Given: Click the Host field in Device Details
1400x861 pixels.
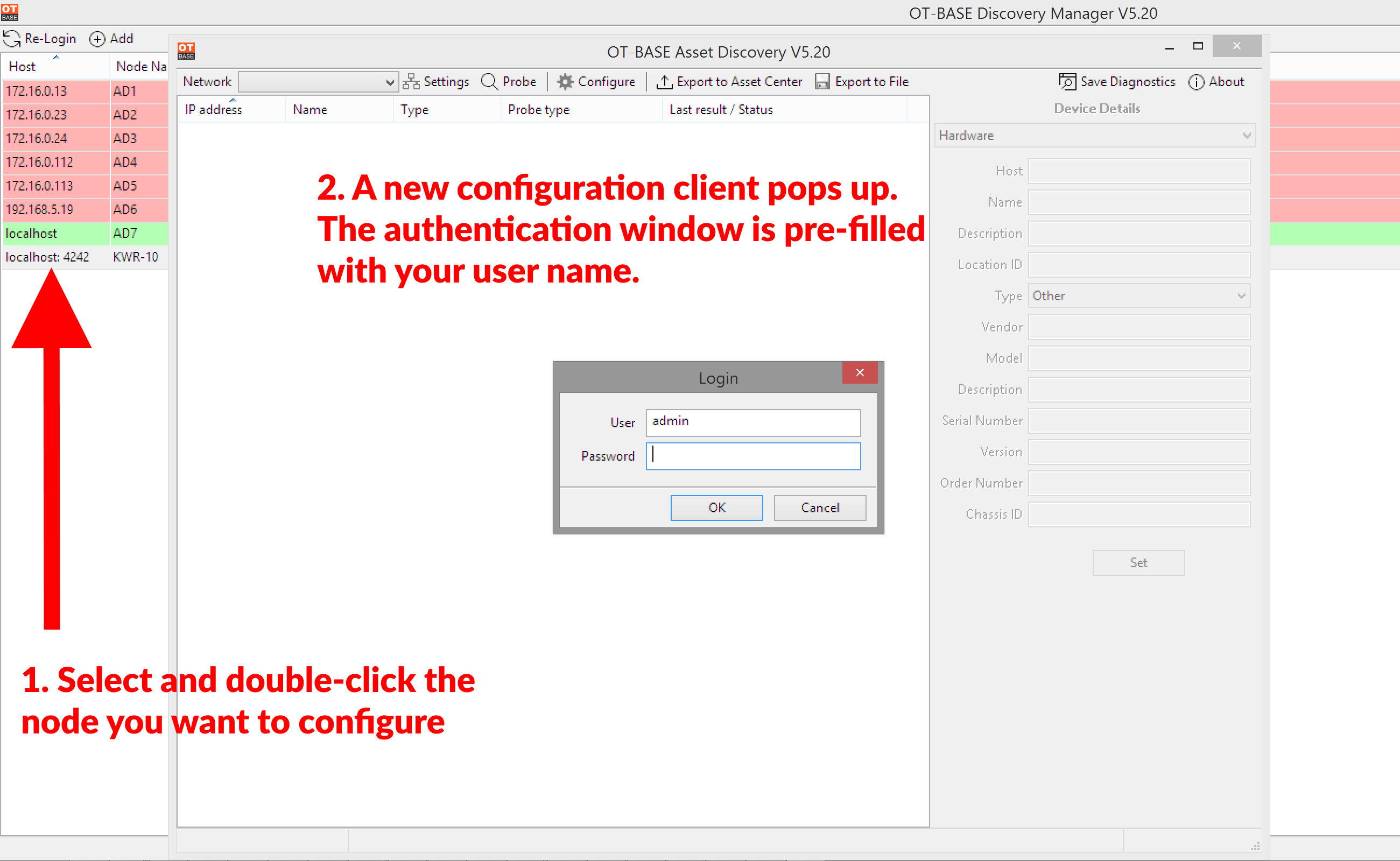Looking at the screenshot, I should (x=1139, y=171).
